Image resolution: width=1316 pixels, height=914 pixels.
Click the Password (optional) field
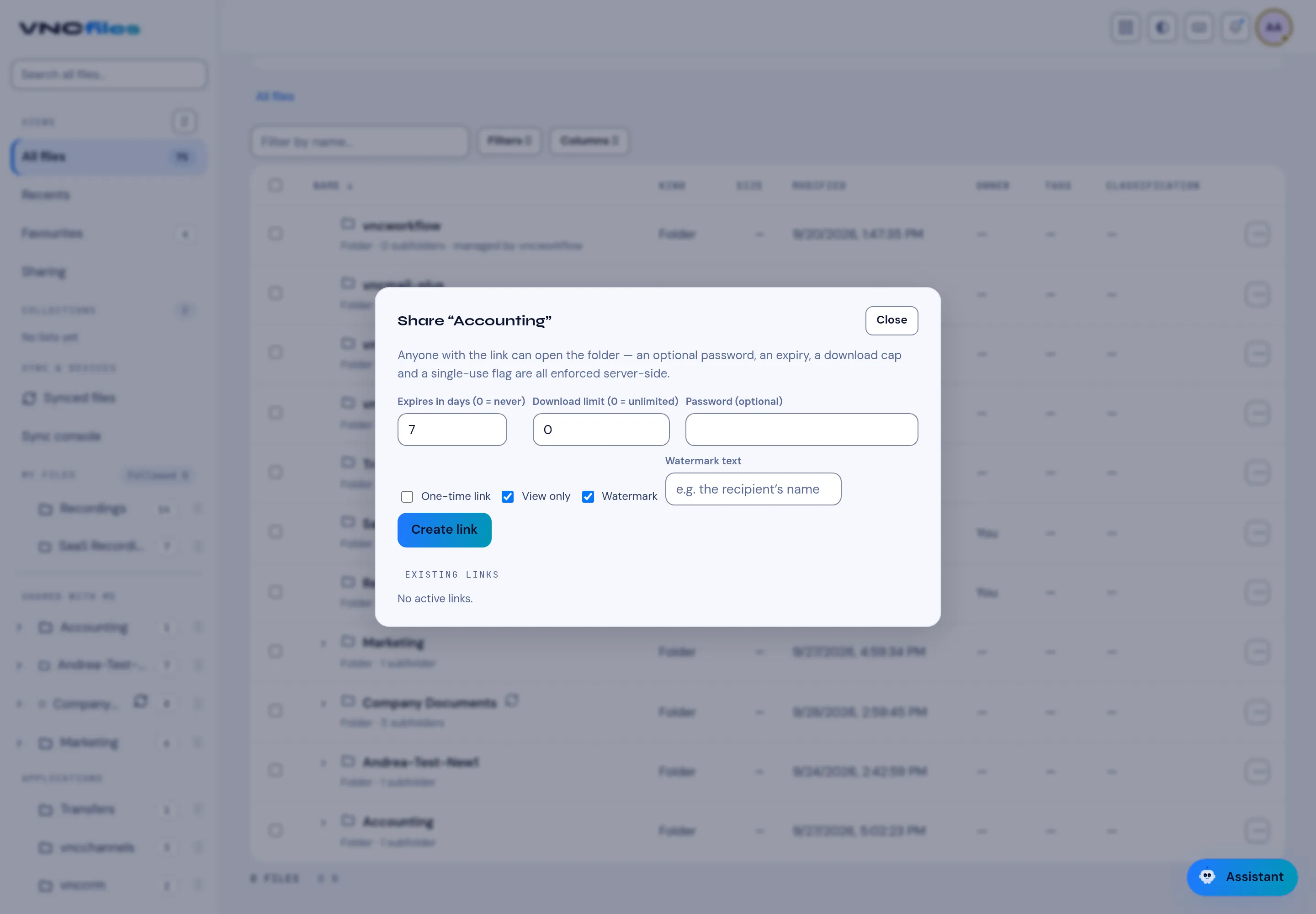click(801, 430)
